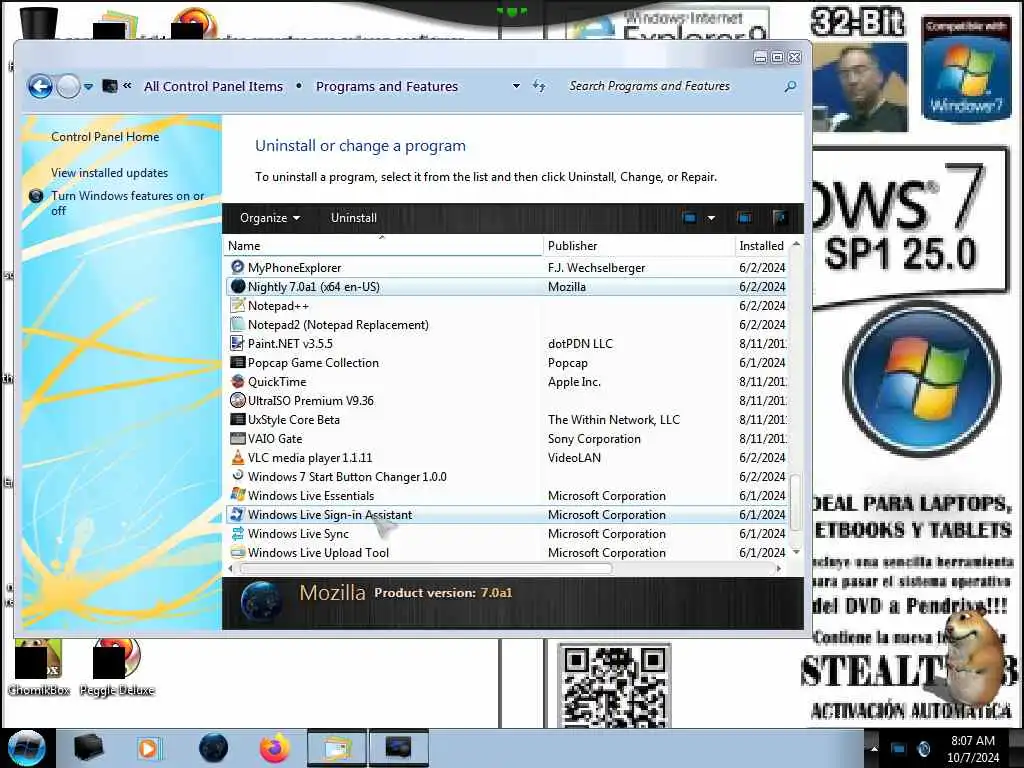
Task: Select the Windows Live Essentials icon
Action: pyautogui.click(x=237, y=495)
